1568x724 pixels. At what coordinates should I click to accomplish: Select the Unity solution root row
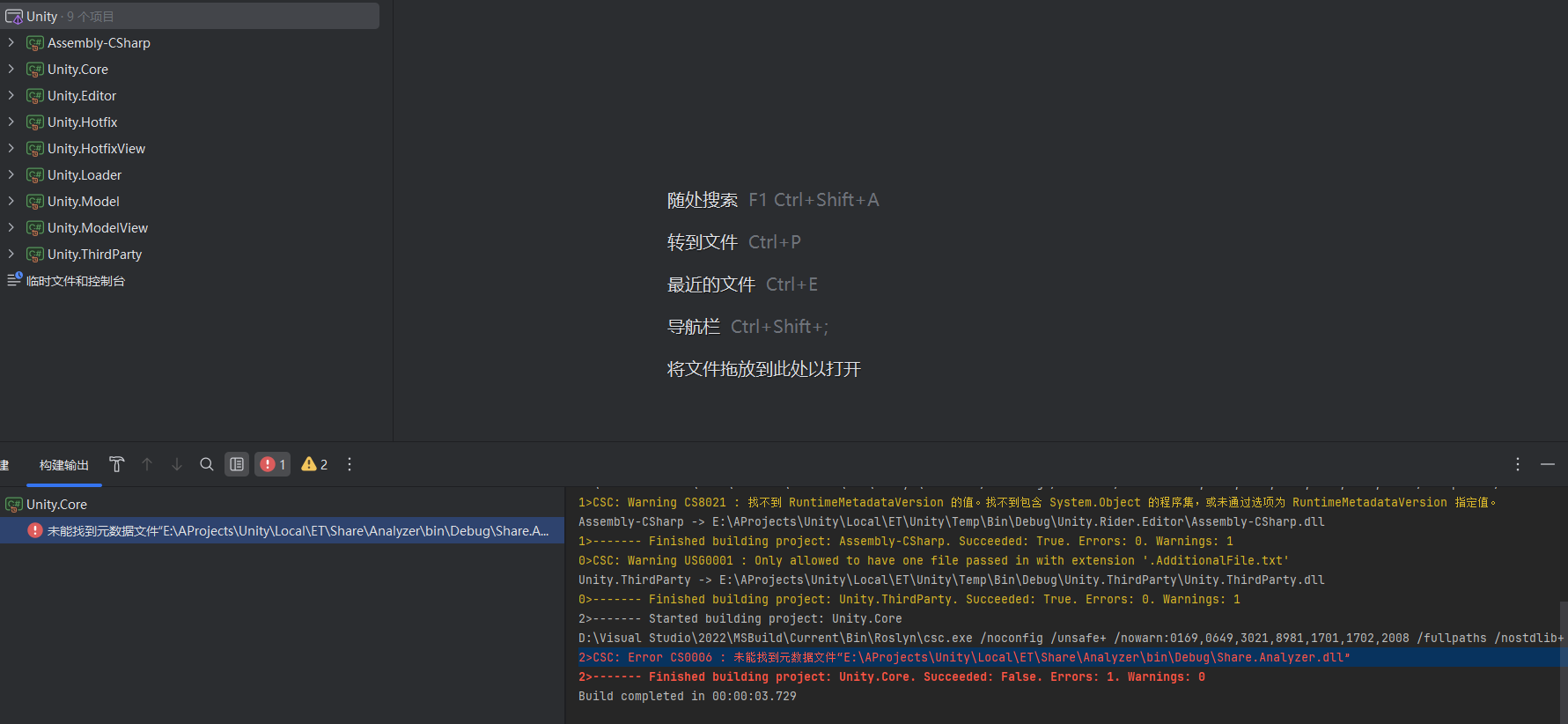click(190, 17)
